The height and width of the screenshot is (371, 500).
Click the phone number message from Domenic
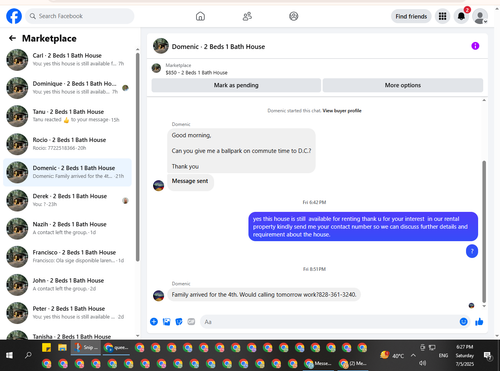click(264, 295)
